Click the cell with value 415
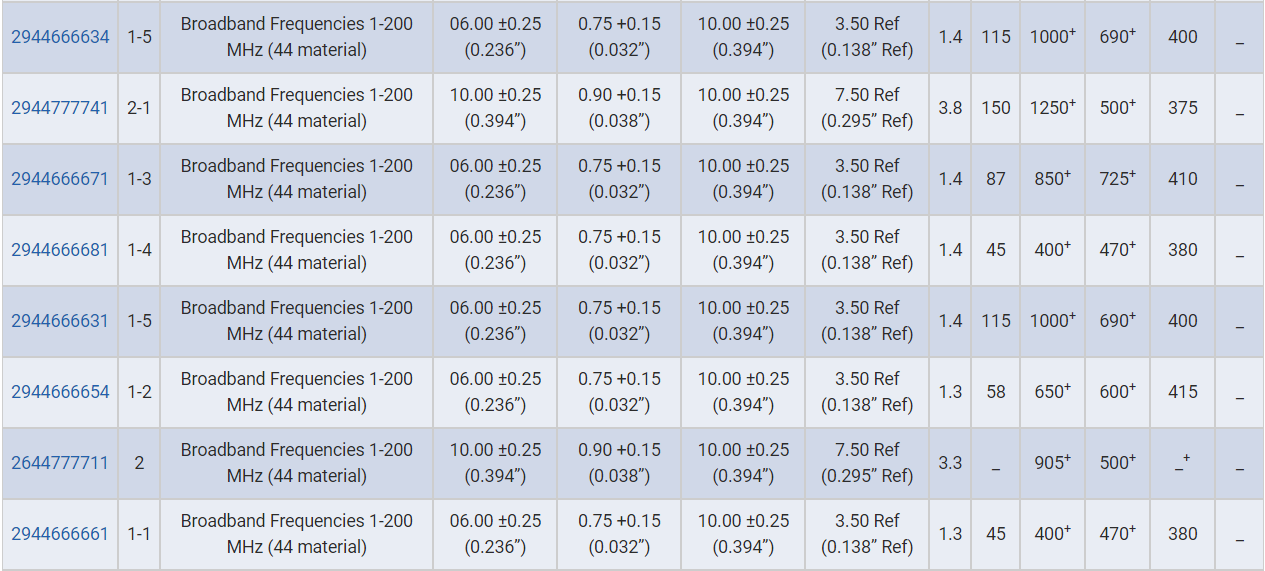 1182,392
